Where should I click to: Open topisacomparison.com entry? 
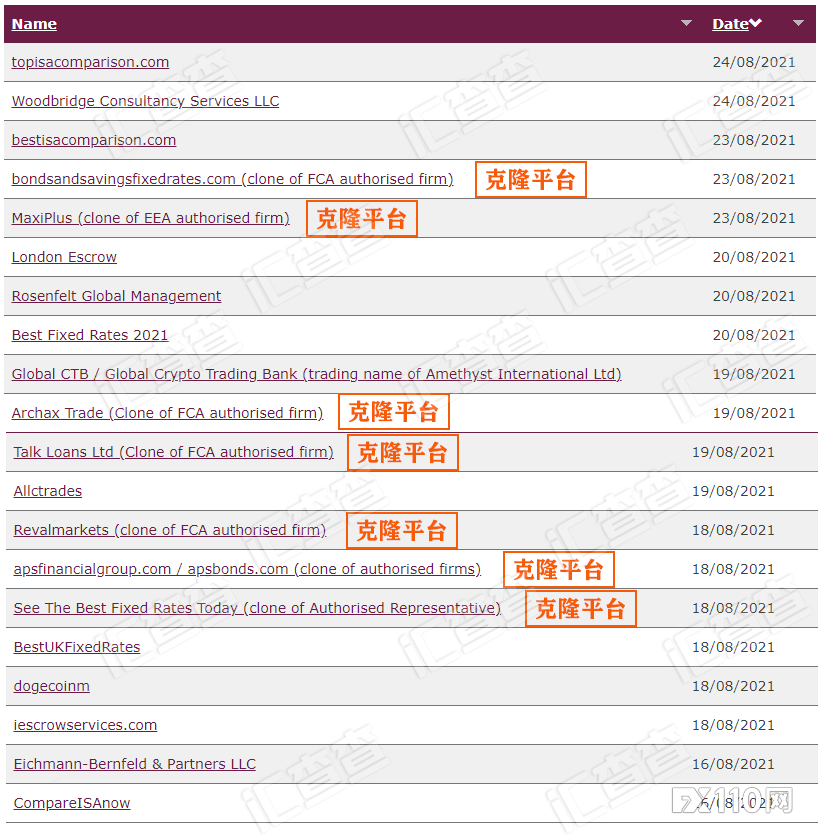click(x=90, y=61)
